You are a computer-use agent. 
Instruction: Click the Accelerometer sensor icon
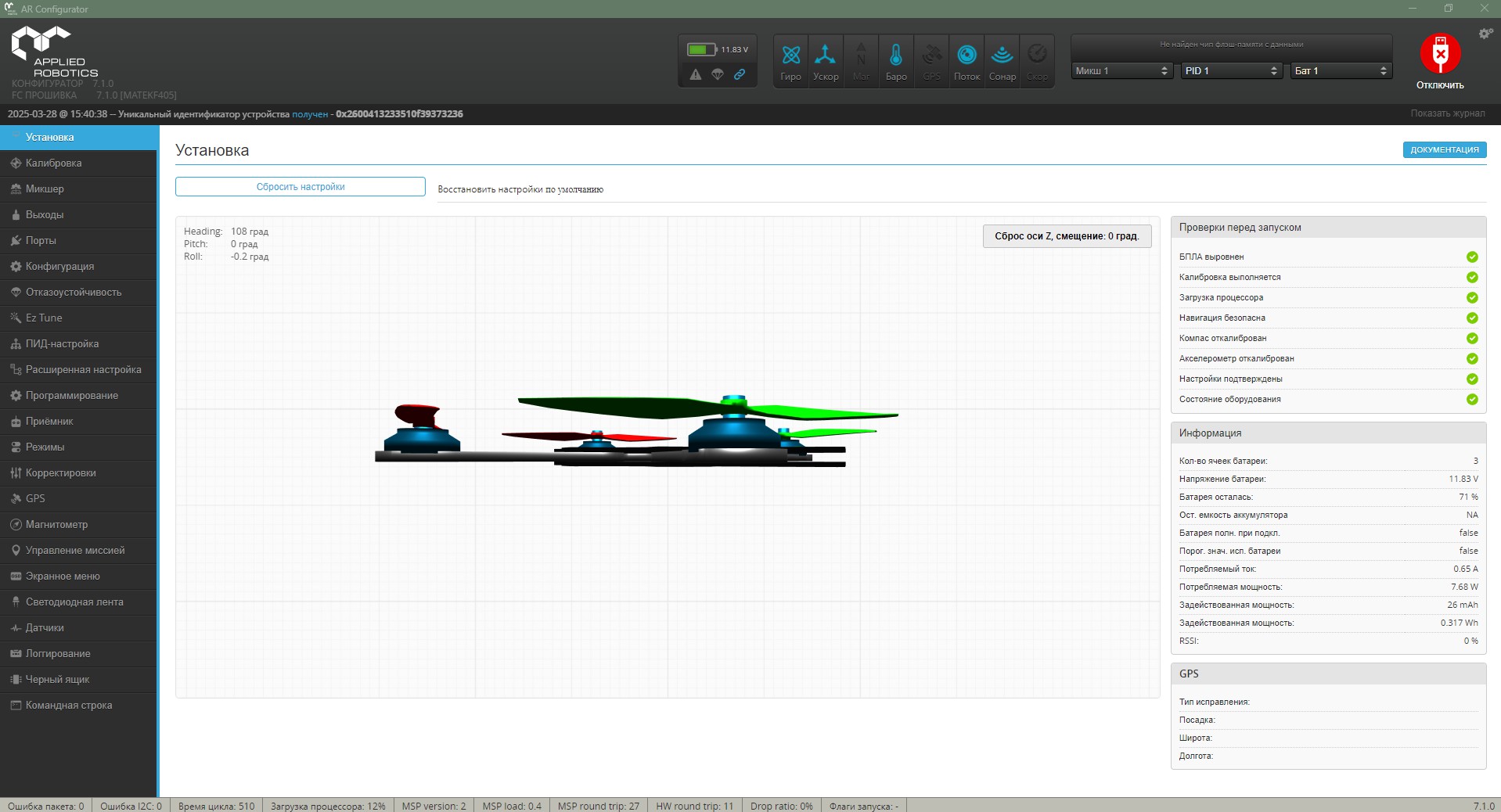[825, 56]
